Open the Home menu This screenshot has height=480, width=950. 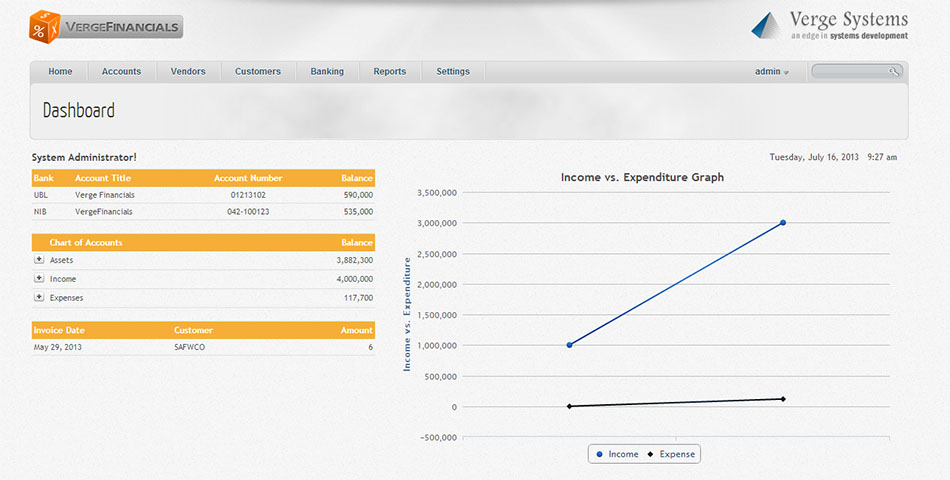pos(60,72)
